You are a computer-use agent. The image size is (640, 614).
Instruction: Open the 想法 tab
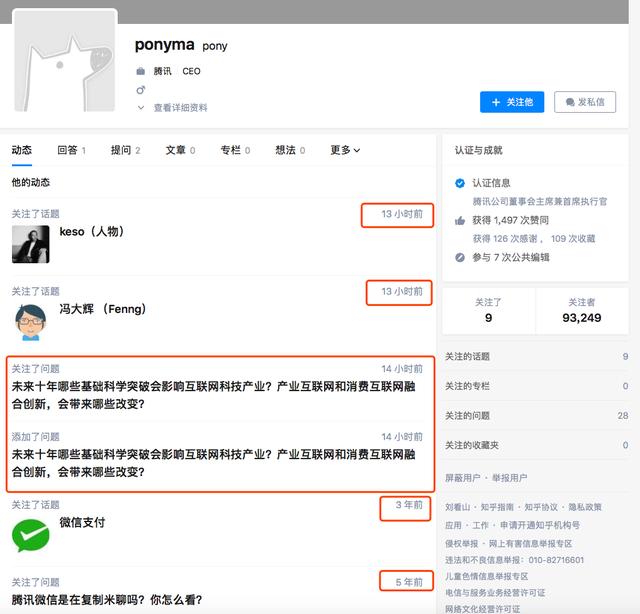tap(290, 150)
